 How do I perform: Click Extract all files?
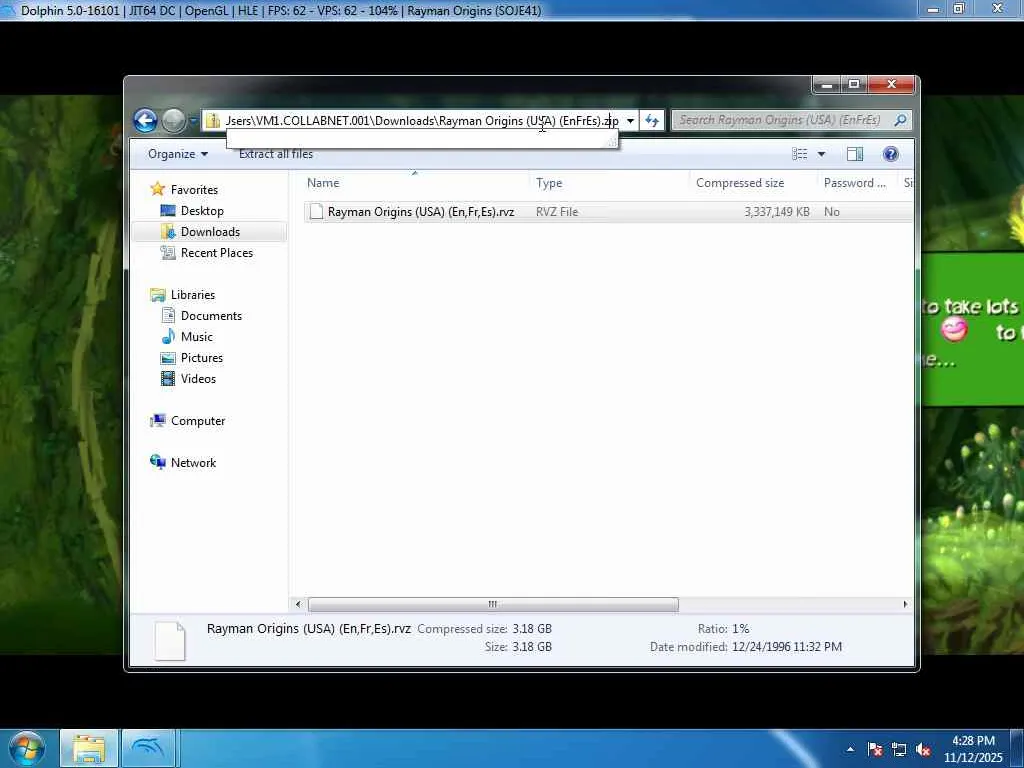pos(276,154)
